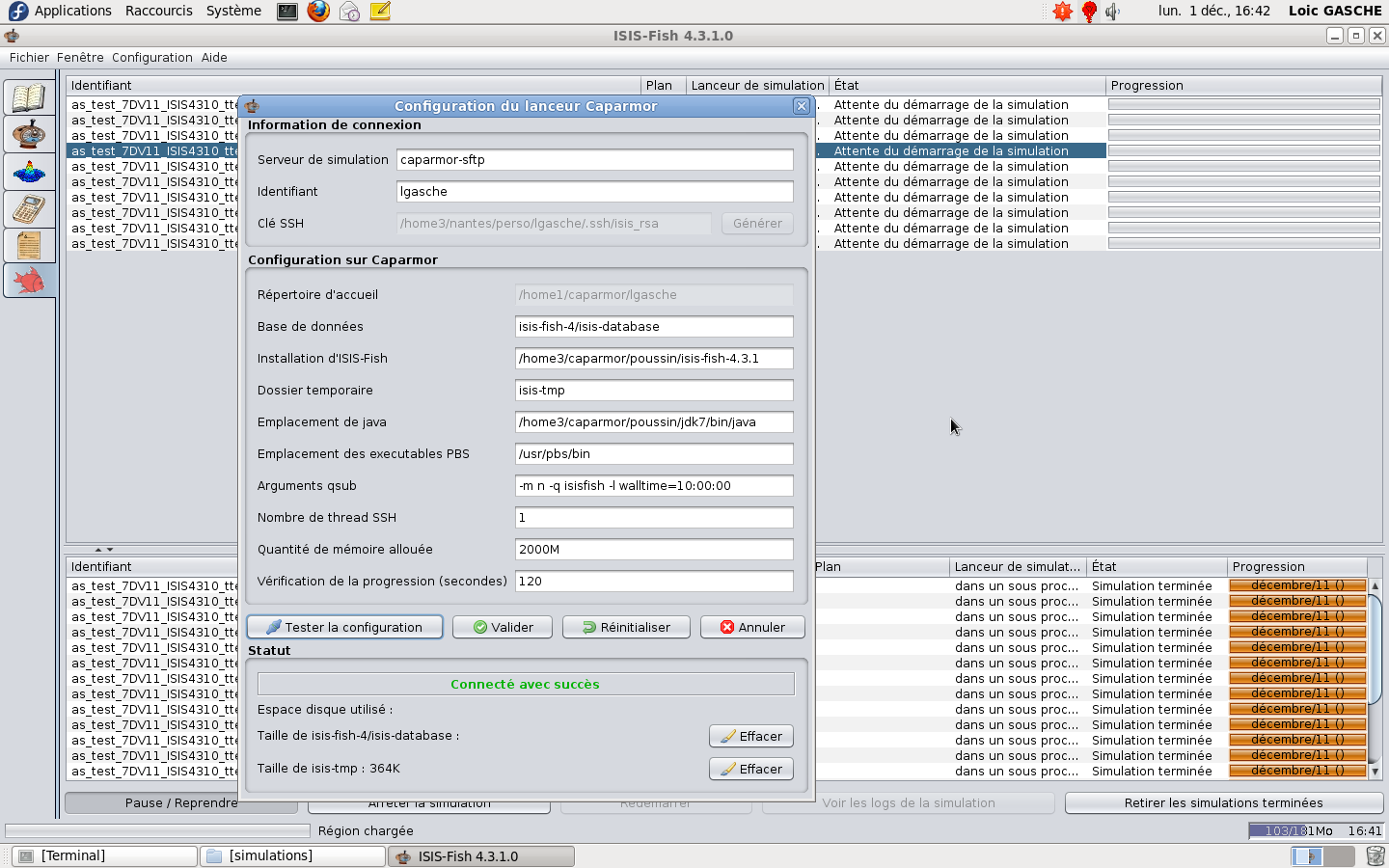Launch Firefox from the top panel
Viewport: 1389px width, 868px height.
click(x=318, y=12)
